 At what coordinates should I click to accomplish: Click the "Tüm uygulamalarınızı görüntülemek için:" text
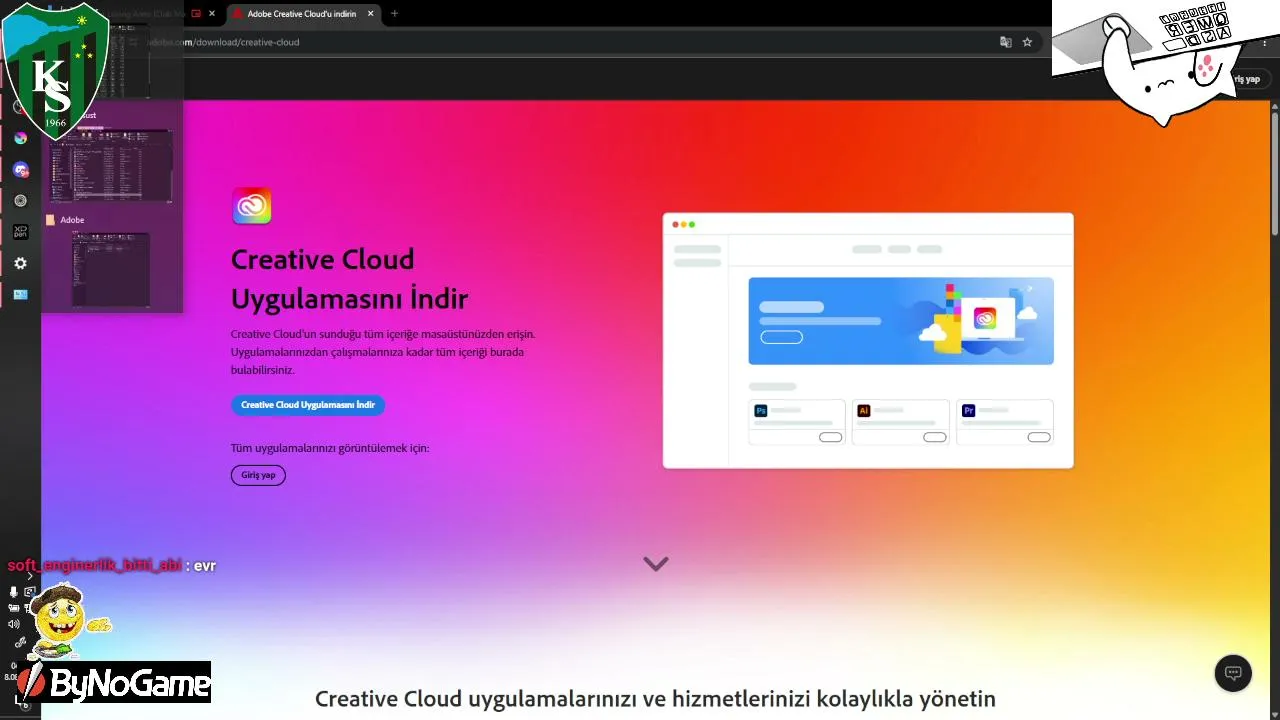tap(330, 448)
